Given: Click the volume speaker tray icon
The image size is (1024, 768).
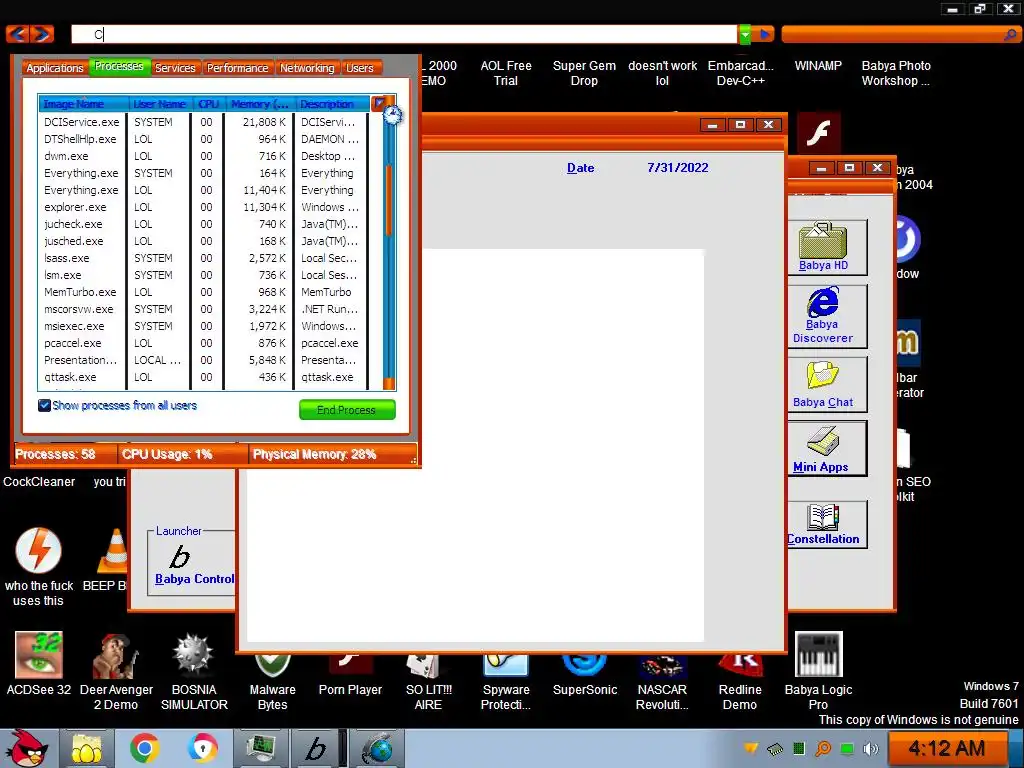Looking at the screenshot, I should coord(870,748).
